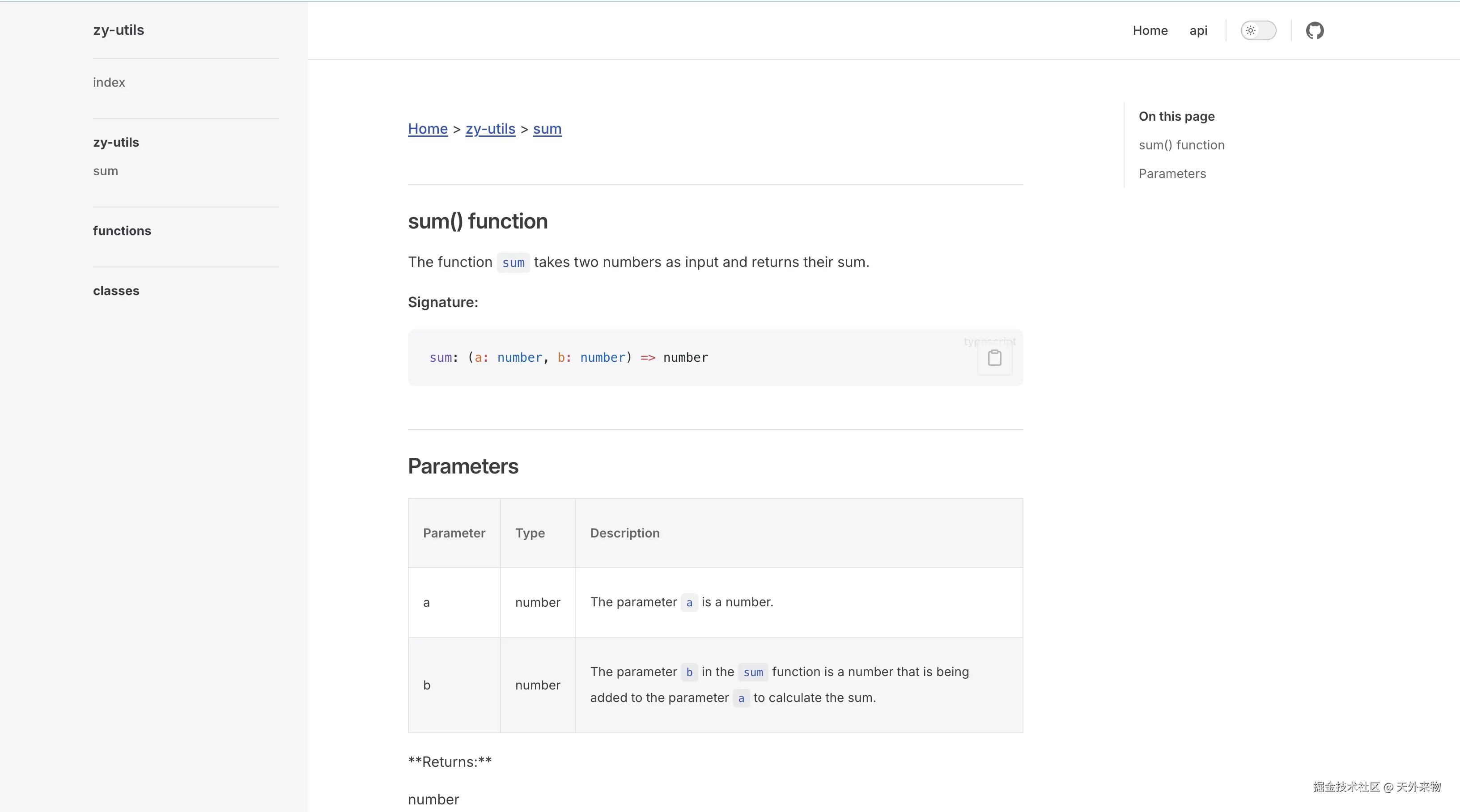Viewport: 1460px width, 812px height.
Task: Expand the classes sidebar section
Action: (x=115, y=291)
